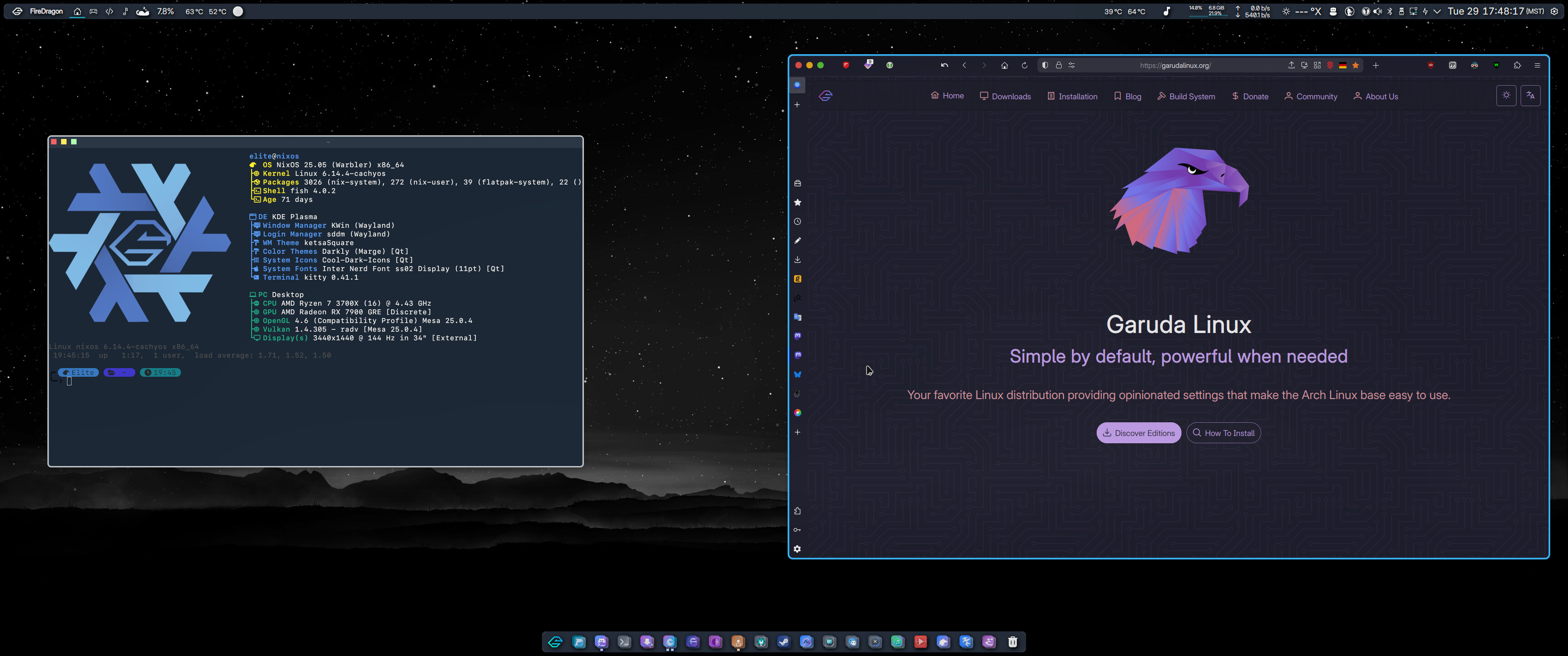Image resolution: width=1568 pixels, height=656 pixels.
Task: Open the Downloads nav item
Action: click(1005, 96)
